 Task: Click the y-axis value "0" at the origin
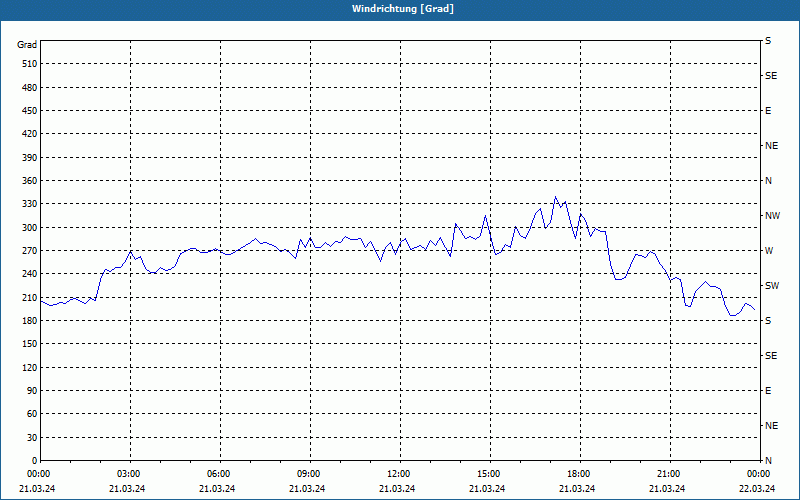[35, 461]
